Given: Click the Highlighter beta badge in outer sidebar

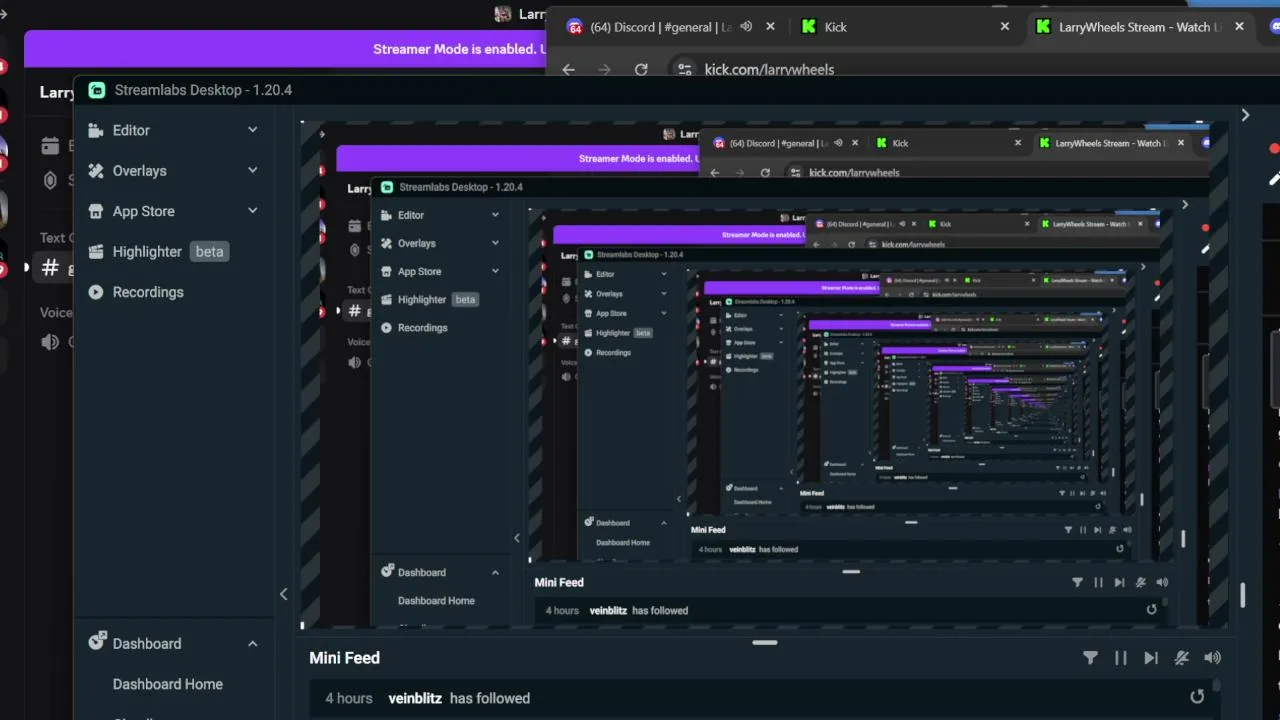Looking at the screenshot, I should click(209, 252).
